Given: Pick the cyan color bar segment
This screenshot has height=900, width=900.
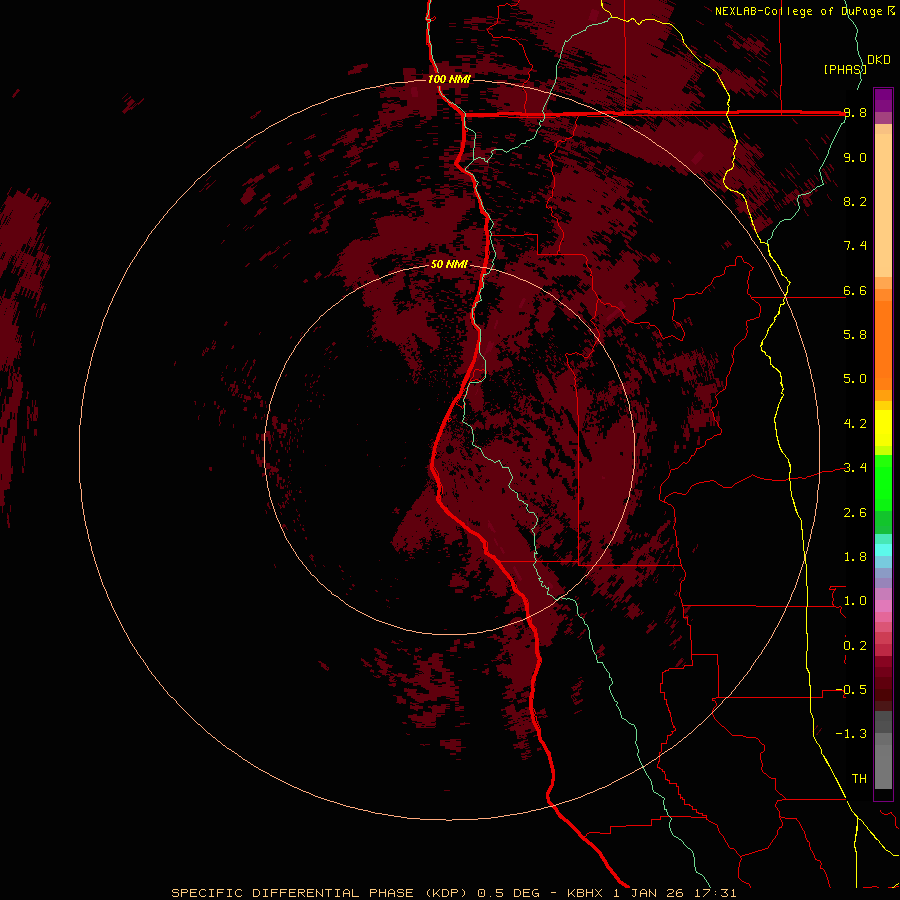Looking at the screenshot, I should click(x=883, y=550).
